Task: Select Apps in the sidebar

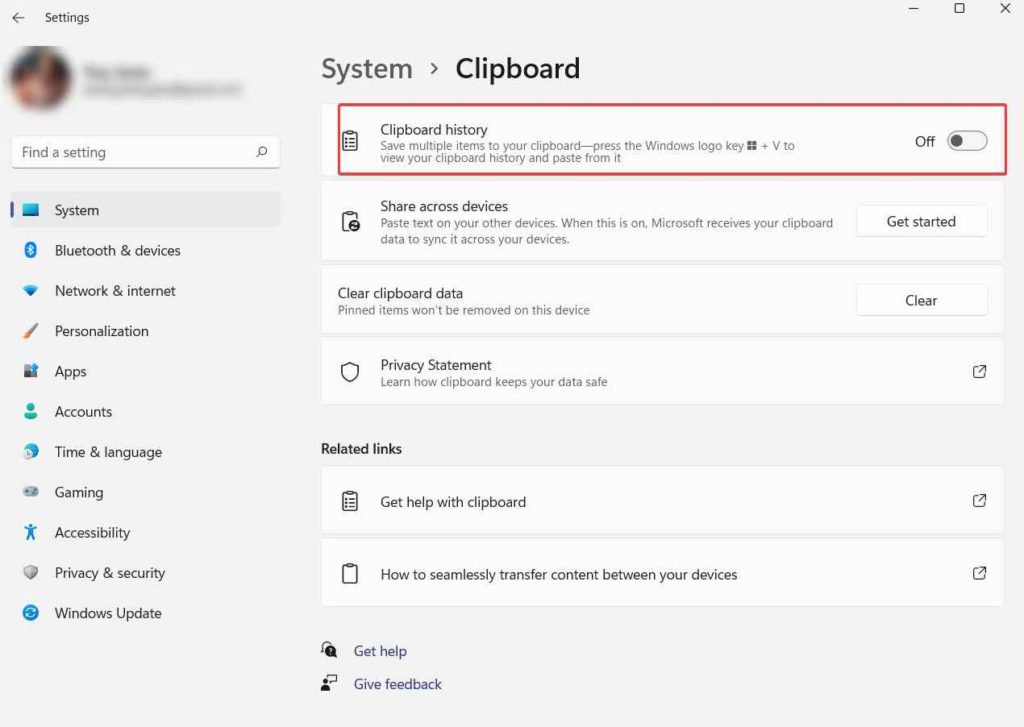Action: 70,371
